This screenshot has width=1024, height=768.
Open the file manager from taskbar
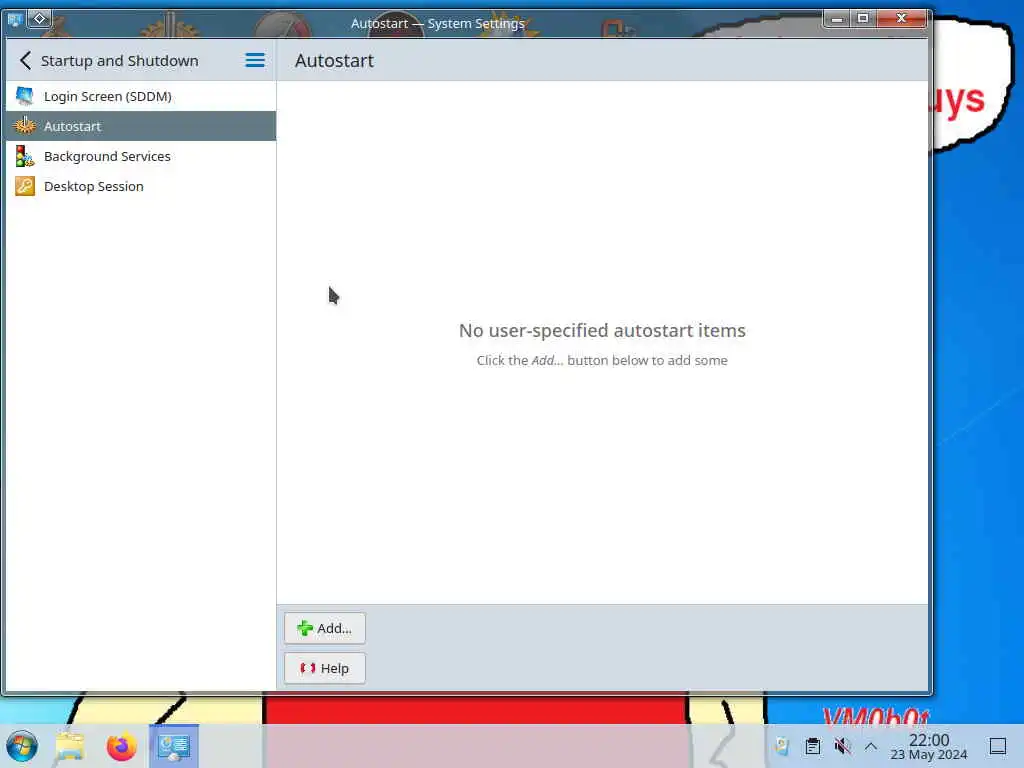pos(70,746)
